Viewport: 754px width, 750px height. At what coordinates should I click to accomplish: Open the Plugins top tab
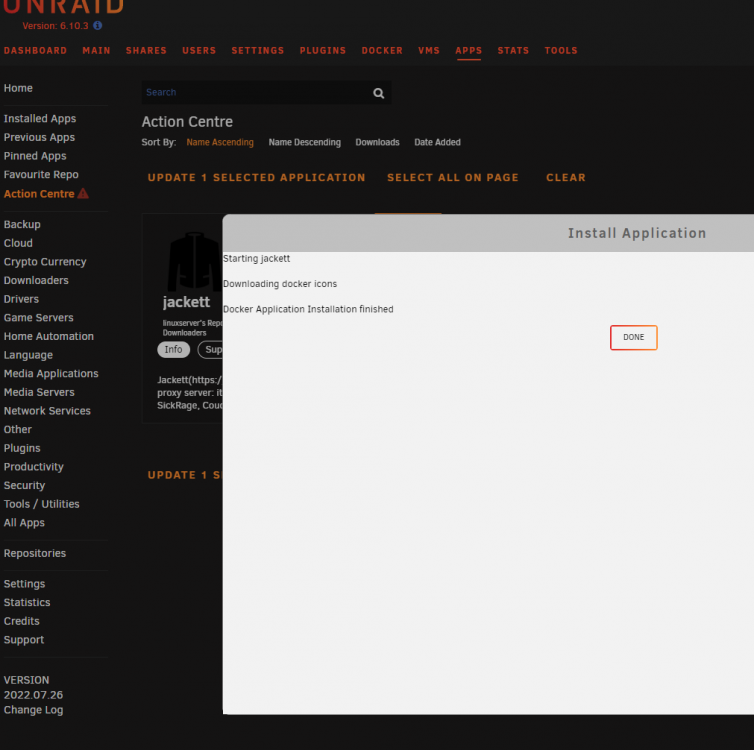(x=323, y=50)
